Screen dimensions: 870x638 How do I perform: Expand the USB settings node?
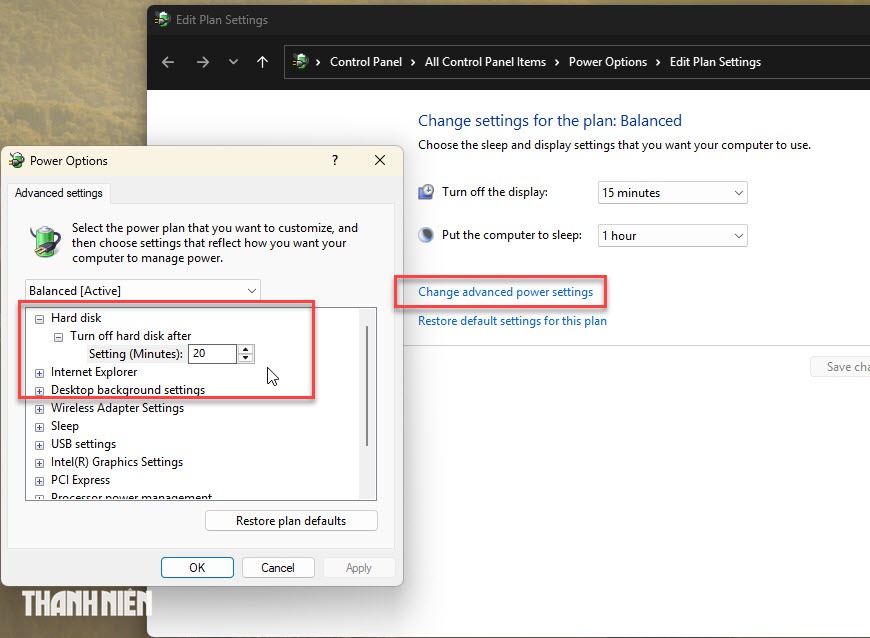[39, 445]
